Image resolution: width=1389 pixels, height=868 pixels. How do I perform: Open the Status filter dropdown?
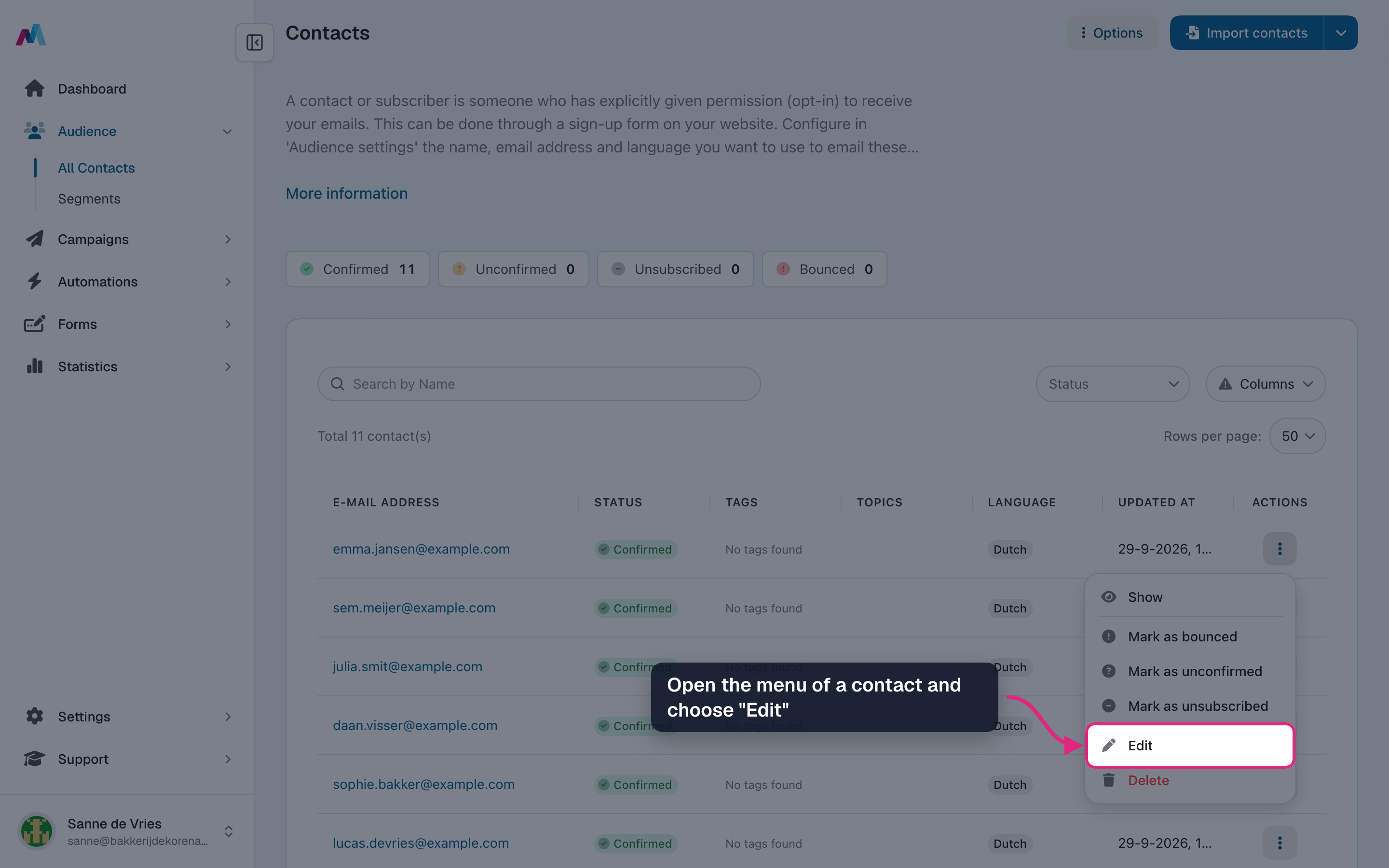point(1112,383)
